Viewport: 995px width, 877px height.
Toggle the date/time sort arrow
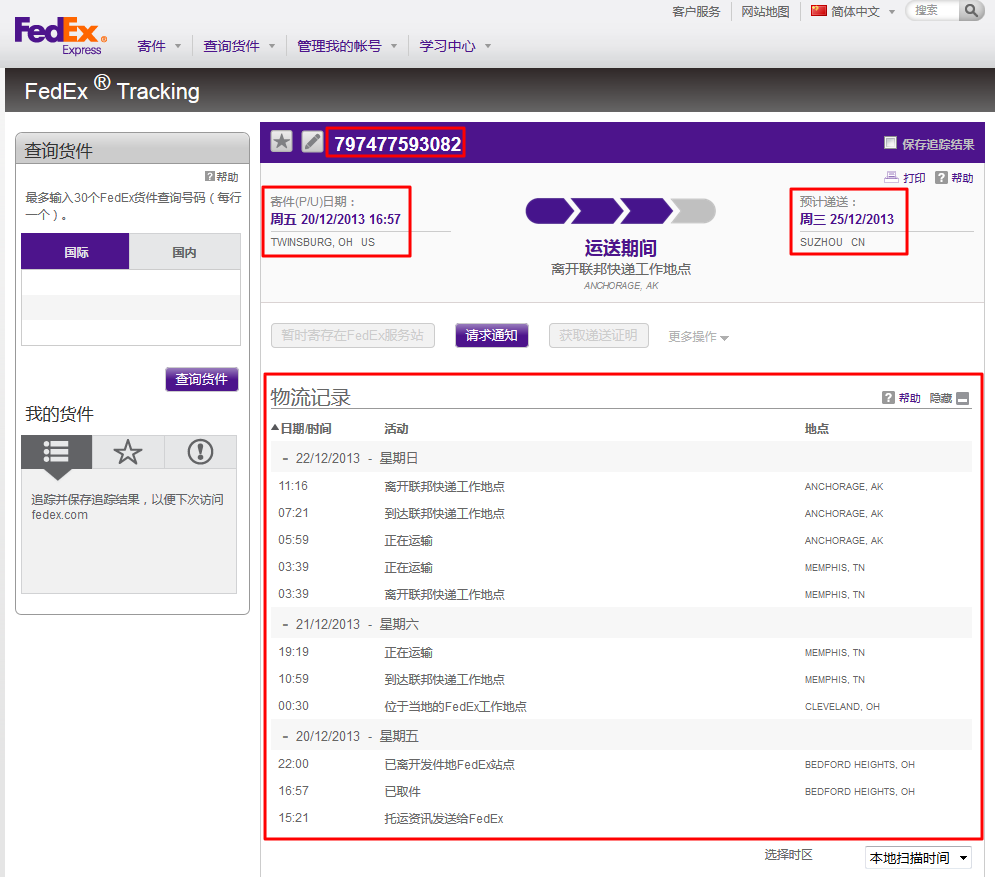click(275, 428)
